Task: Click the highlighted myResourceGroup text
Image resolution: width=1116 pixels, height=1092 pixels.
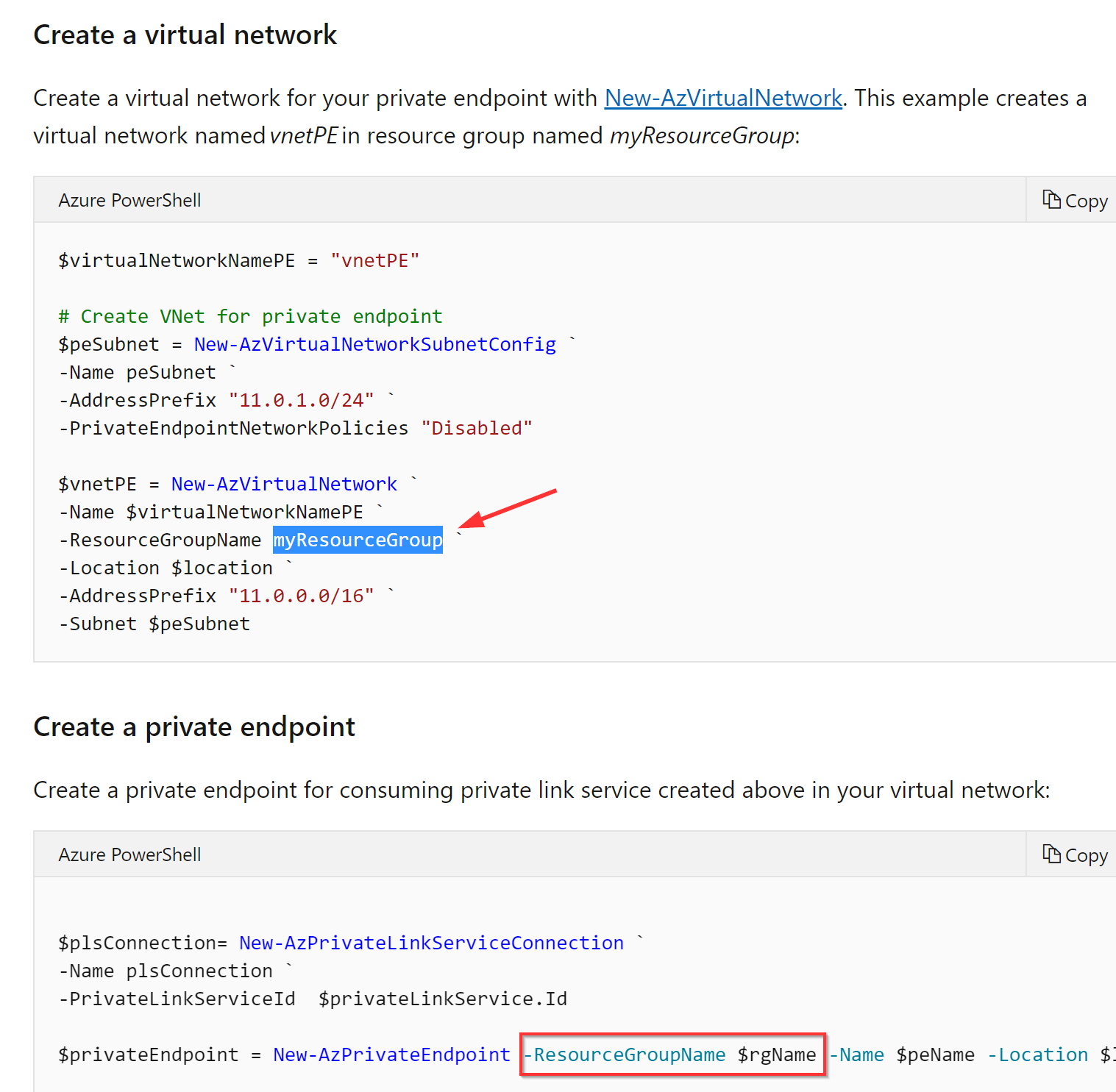Action: pos(358,540)
